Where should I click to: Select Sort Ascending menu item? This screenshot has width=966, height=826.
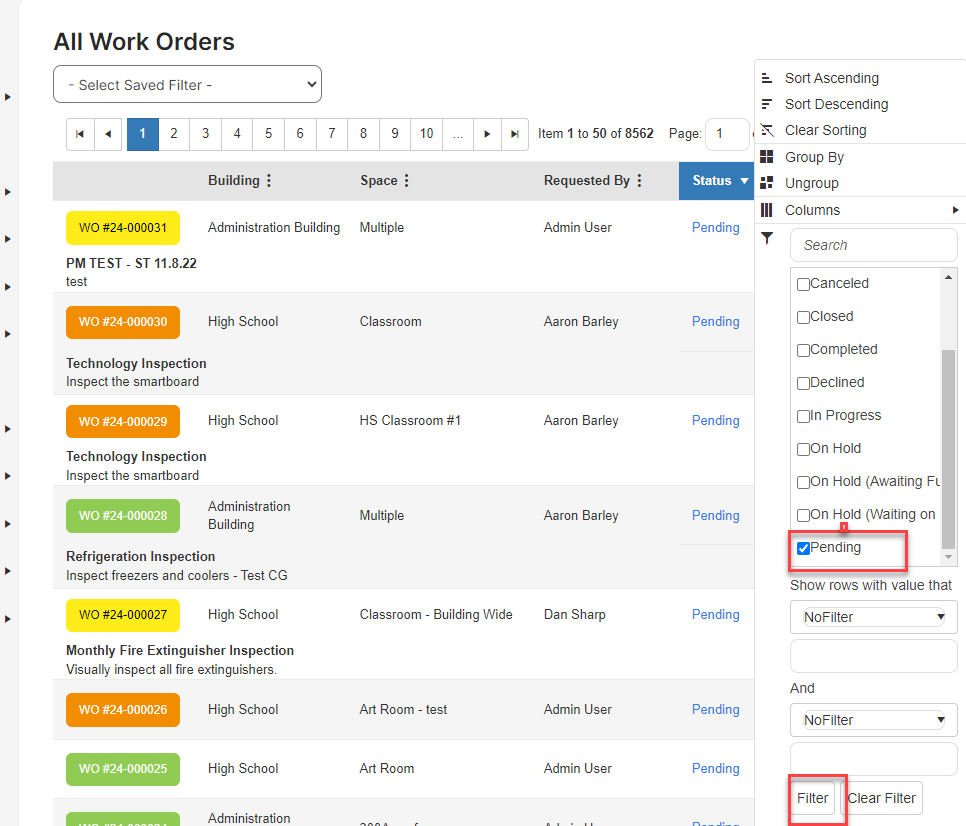coord(832,78)
